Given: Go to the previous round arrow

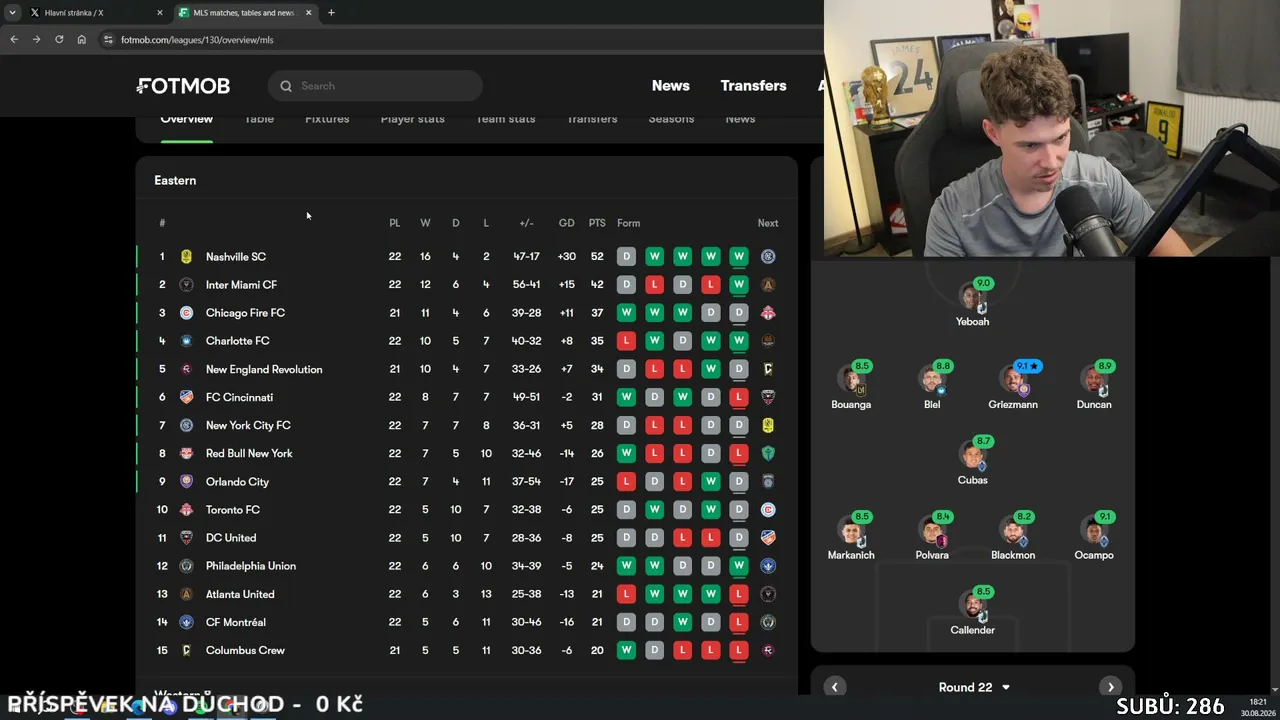Looking at the screenshot, I should coord(835,687).
